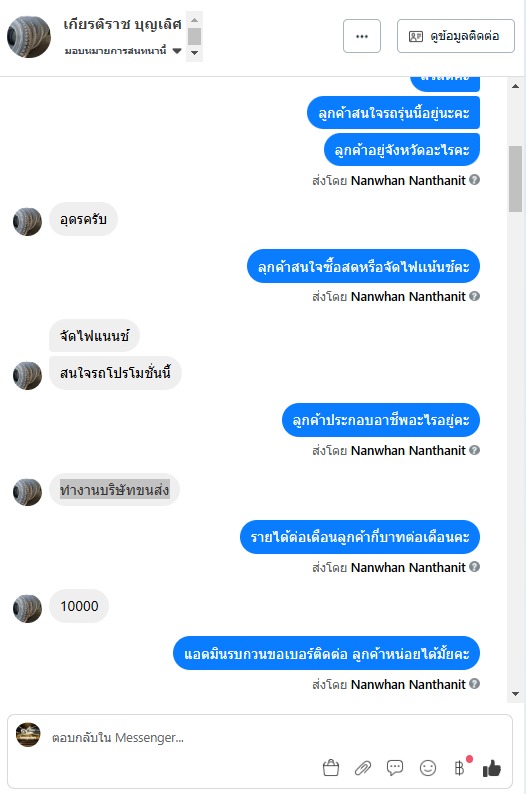
Task: Expand มอบหมายการสนทนานี้ assignment dropdown
Action: tap(177, 51)
